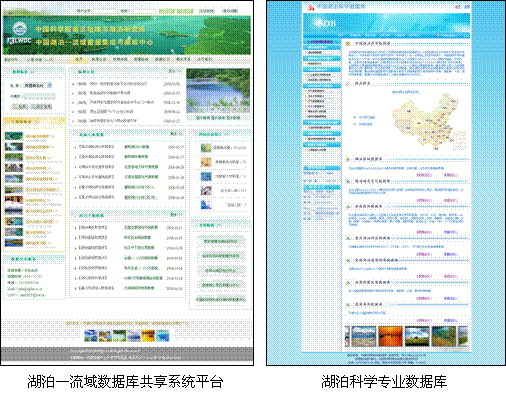Click the China map on the blue site

pyautogui.click(x=428, y=122)
